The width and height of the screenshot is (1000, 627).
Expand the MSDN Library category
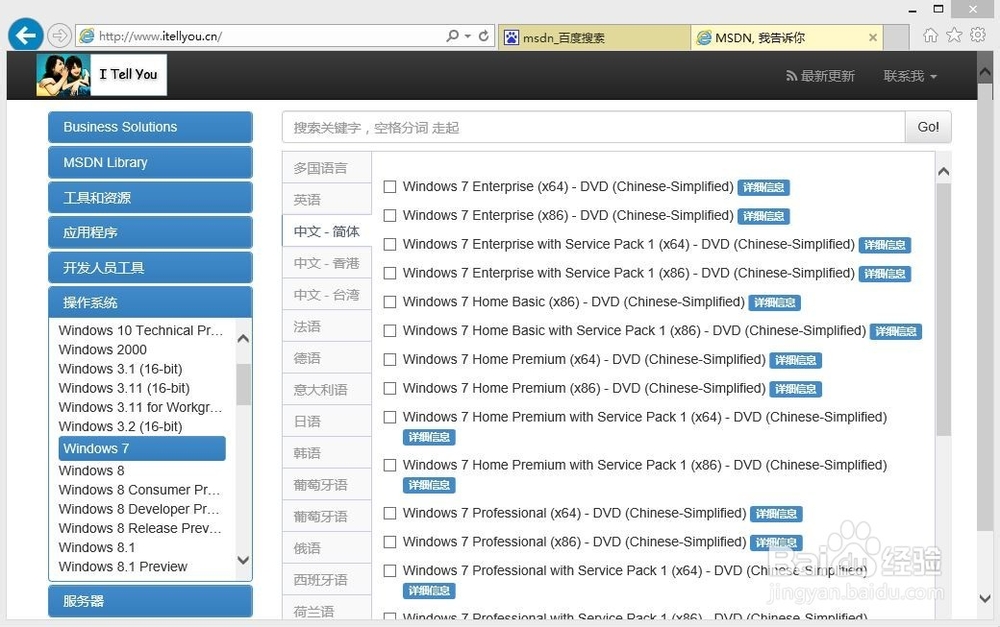pyautogui.click(x=151, y=162)
